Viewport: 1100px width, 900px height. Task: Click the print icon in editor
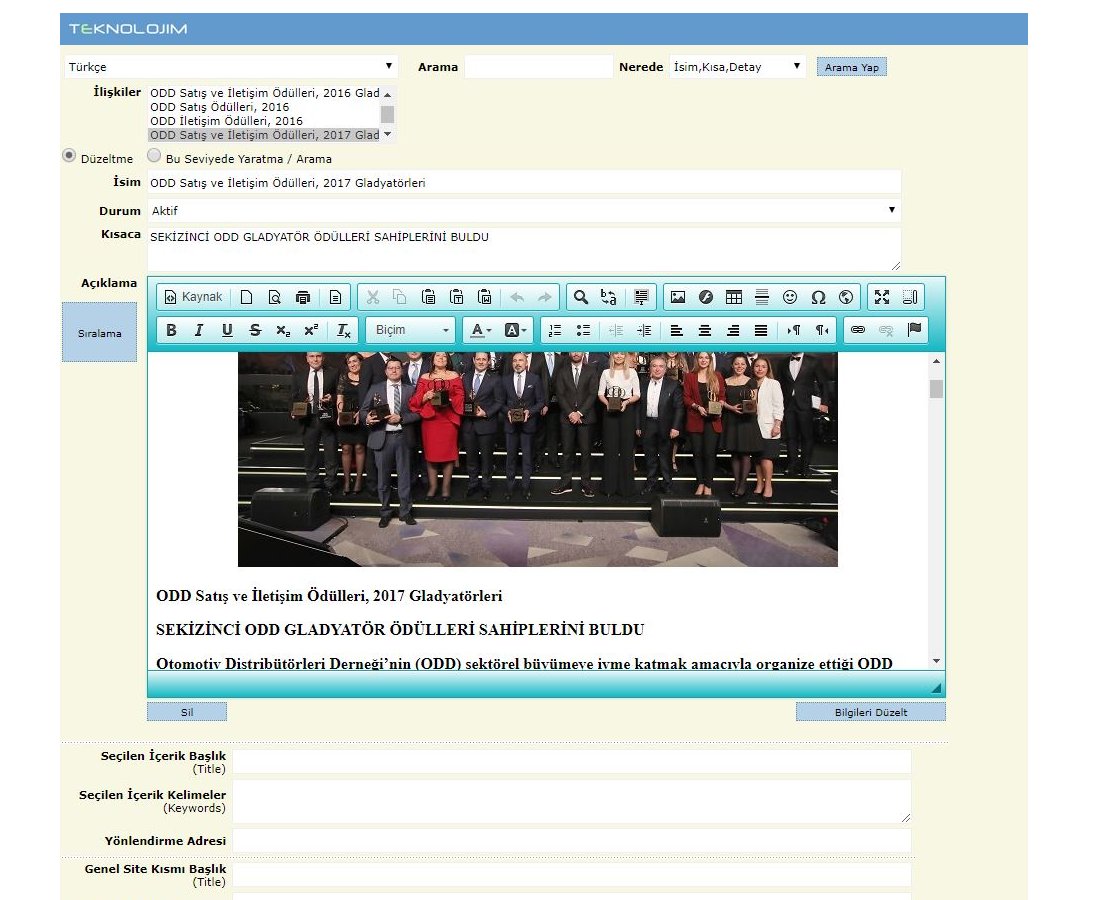pyautogui.click(x=302, y=297)
